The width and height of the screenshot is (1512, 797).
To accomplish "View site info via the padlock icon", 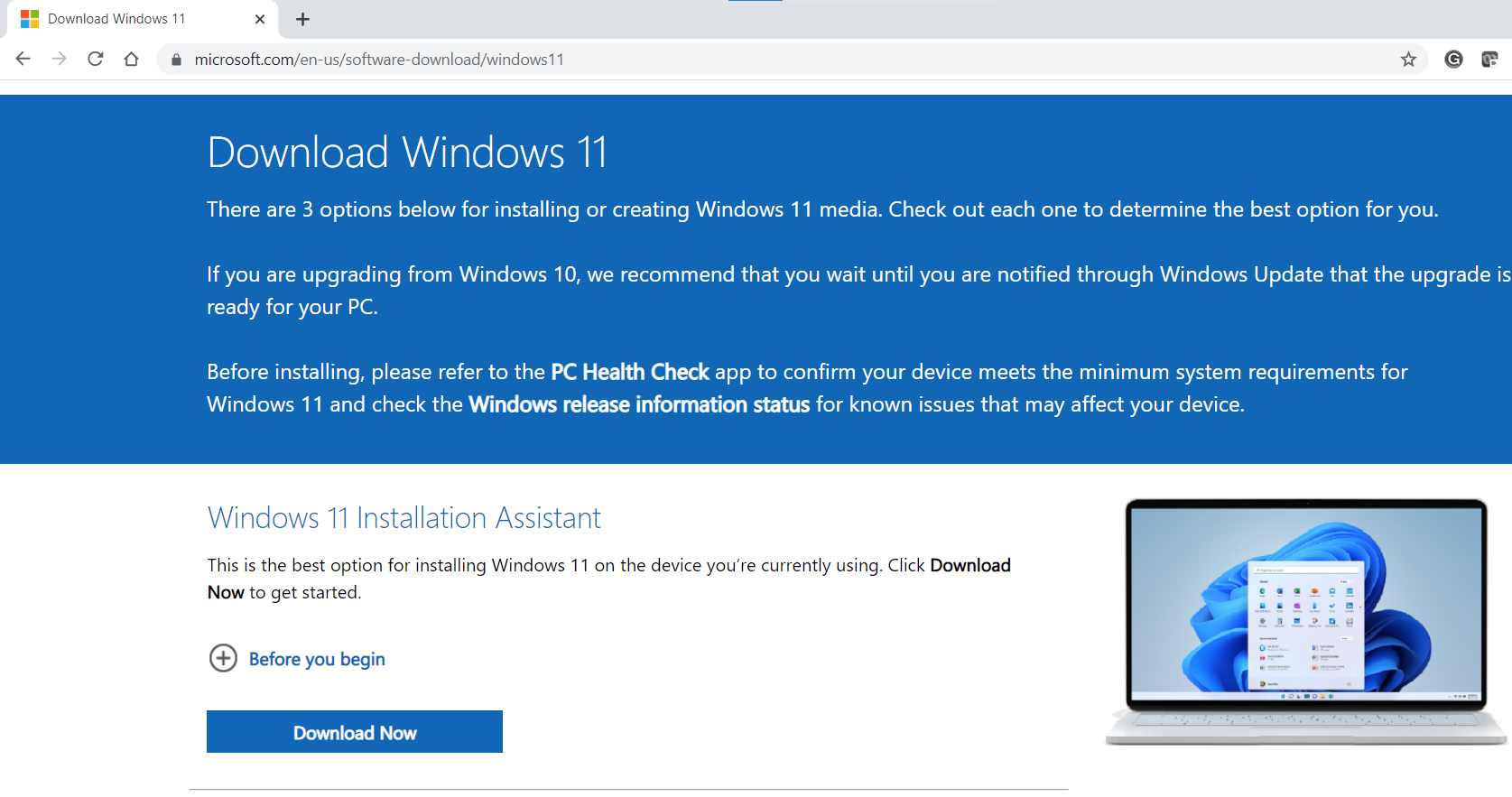I will tap(176, 60).
